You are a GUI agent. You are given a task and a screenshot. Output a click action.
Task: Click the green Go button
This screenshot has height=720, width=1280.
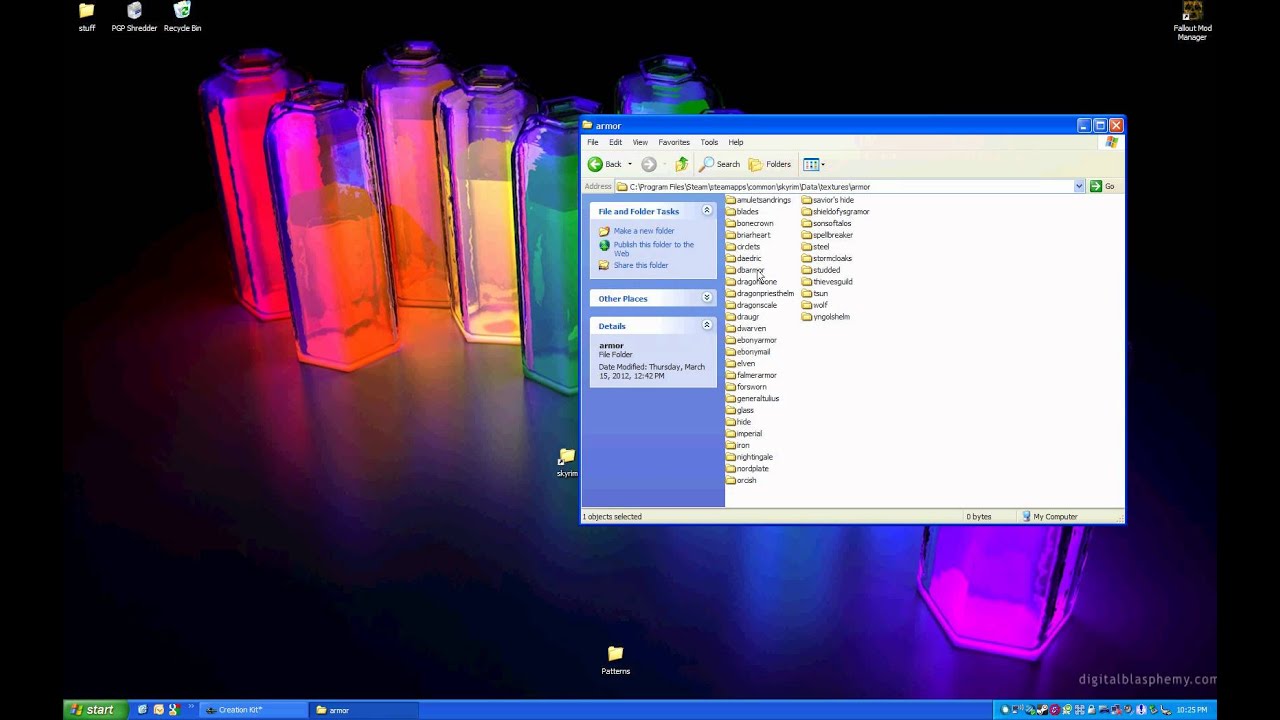1102,186
